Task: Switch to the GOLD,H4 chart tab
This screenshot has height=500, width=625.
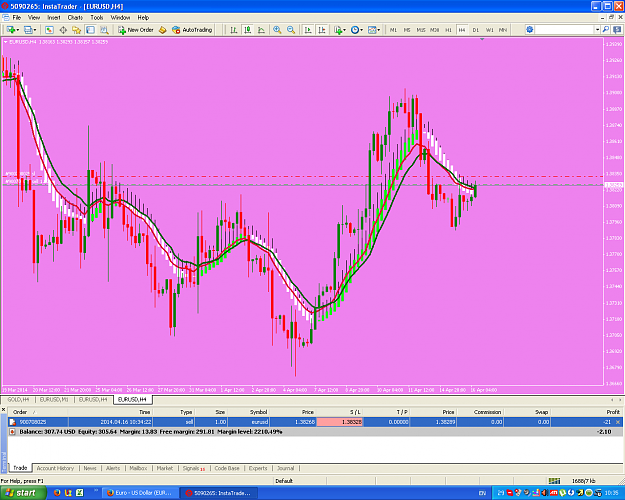Action: [x=18, y=400]
